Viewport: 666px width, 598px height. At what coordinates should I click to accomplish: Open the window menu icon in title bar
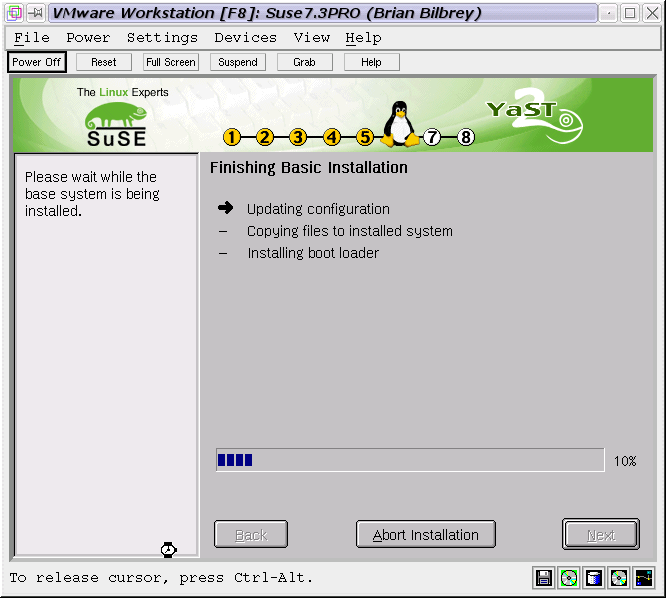coord(14,13)
